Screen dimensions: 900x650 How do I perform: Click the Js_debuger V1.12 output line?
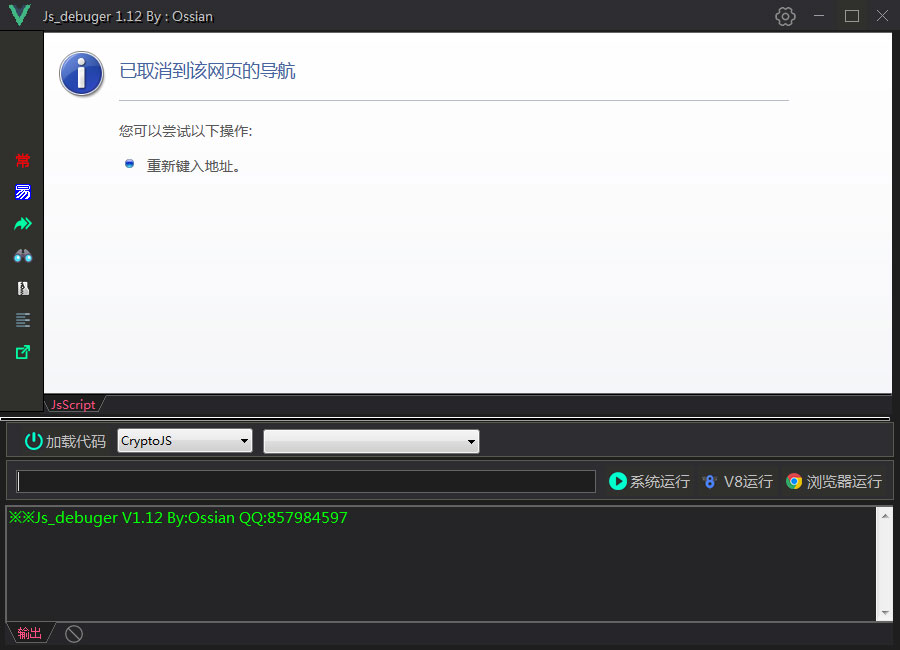click(x=178, y=518)
